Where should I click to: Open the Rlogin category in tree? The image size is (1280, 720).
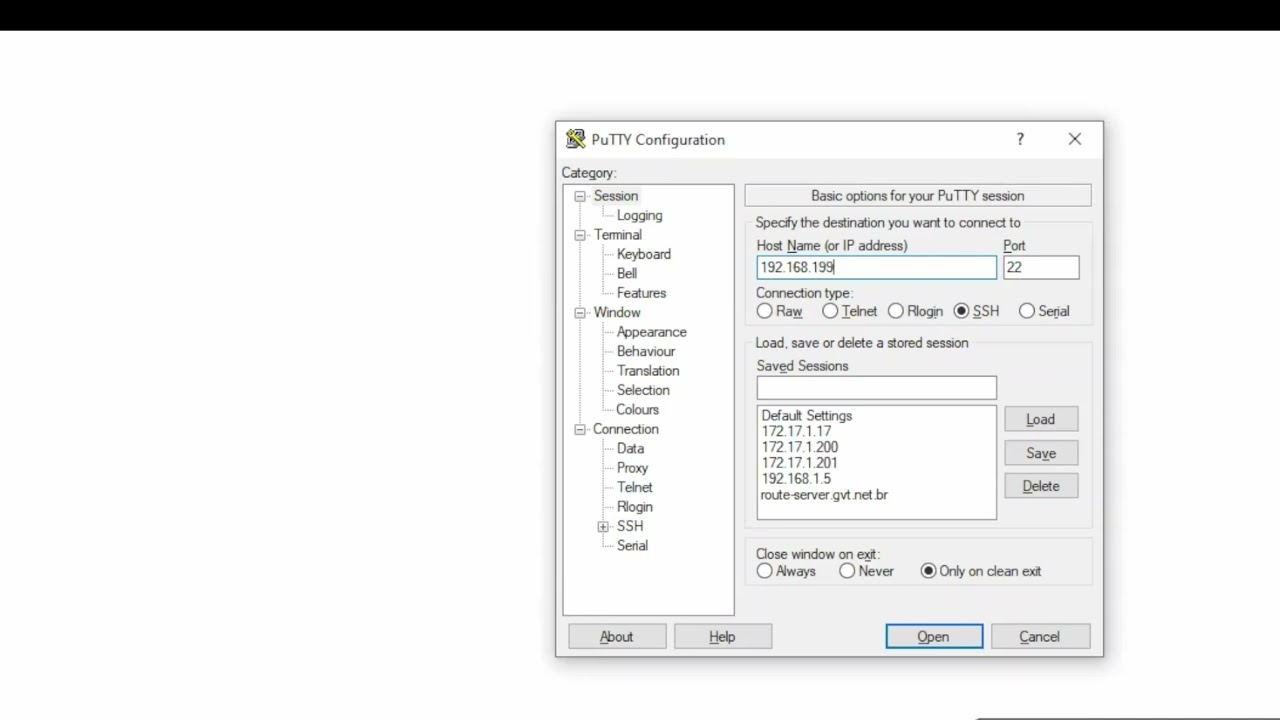point(634,507)
